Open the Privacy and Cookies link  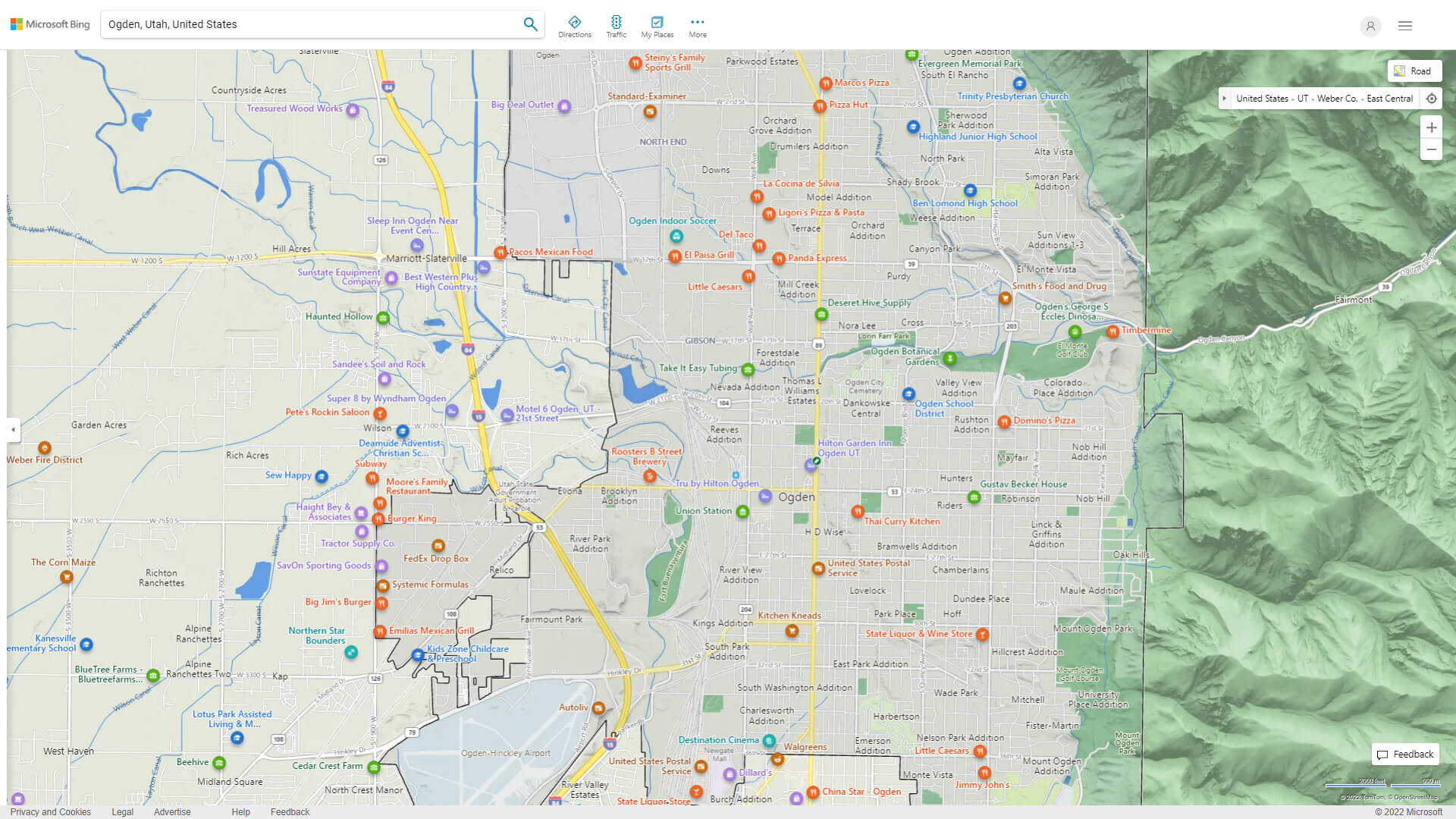[50, 811]
